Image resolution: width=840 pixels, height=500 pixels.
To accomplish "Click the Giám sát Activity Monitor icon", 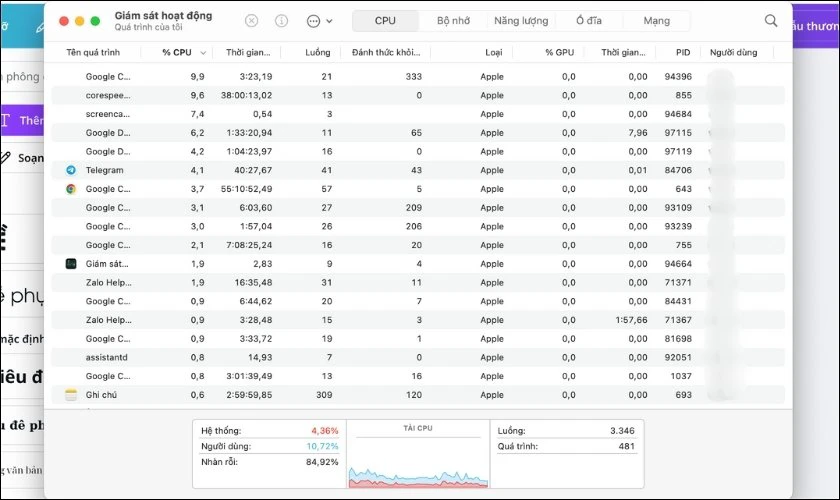I will (71, 264).
